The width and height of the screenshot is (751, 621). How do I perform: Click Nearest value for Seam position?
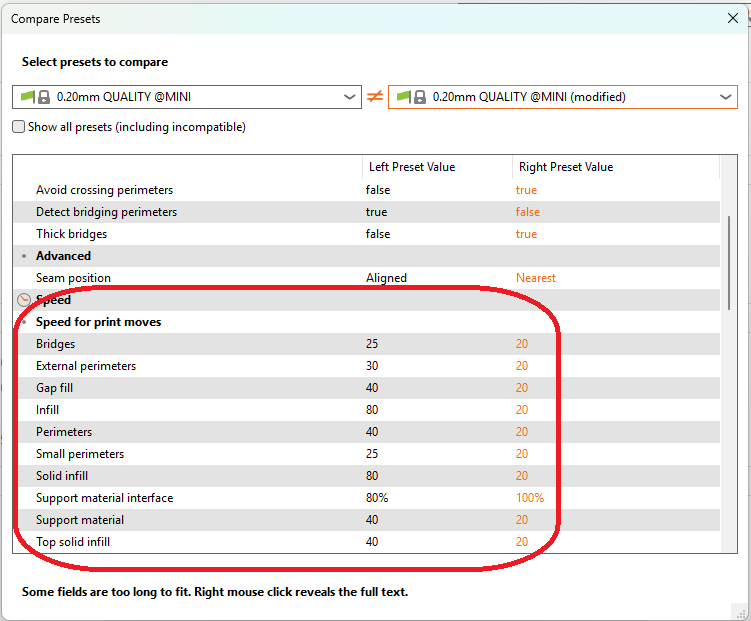[535, 278]
